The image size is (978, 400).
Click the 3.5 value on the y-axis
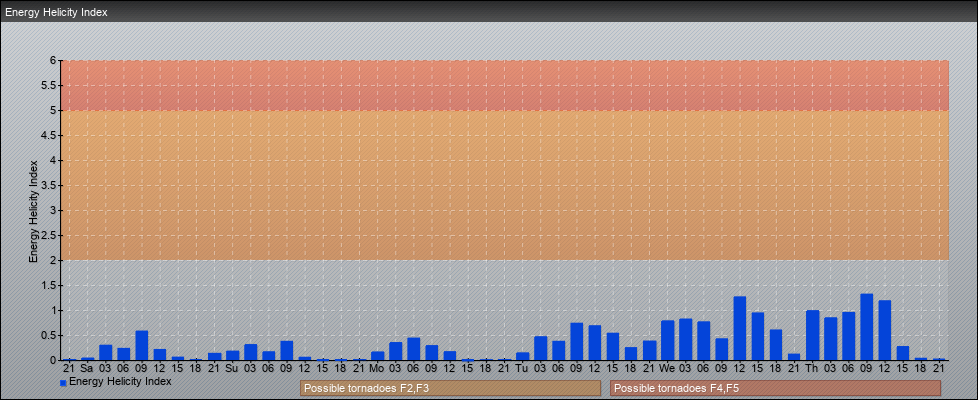point(50,185)
